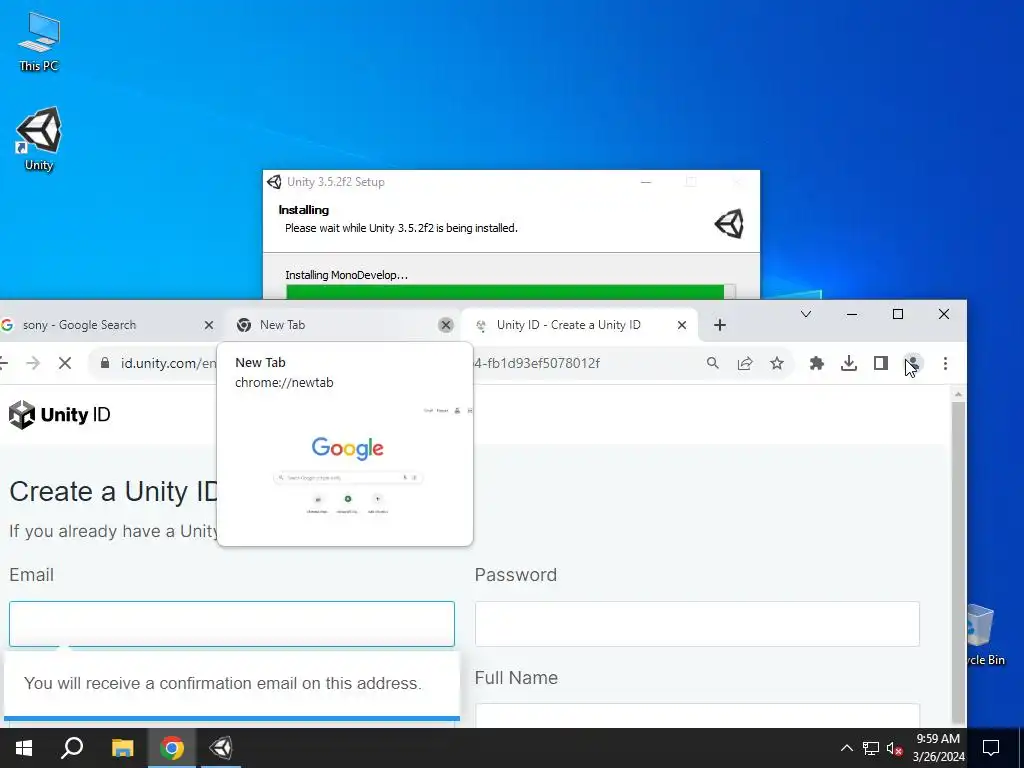Click the New Tab preview thumbnail

pyautogui.click(x=347, y=469)
